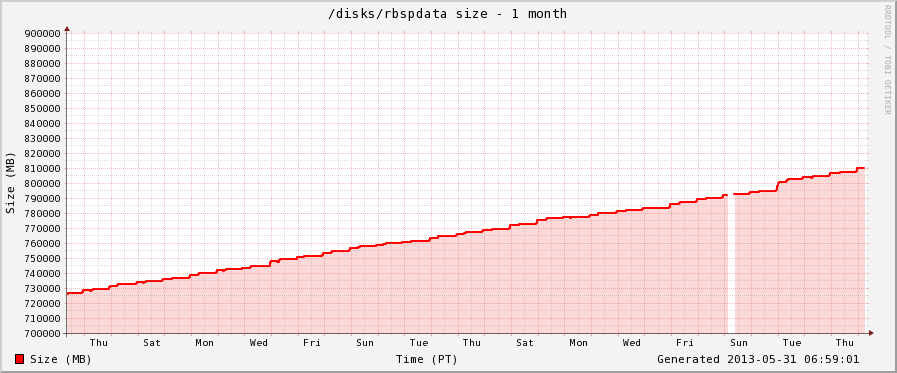Click the rotated "Size (MB)" vertical axis title
The width and height of the screenshot is (897, 373).
pyautogui.click(x=10, y=183)
